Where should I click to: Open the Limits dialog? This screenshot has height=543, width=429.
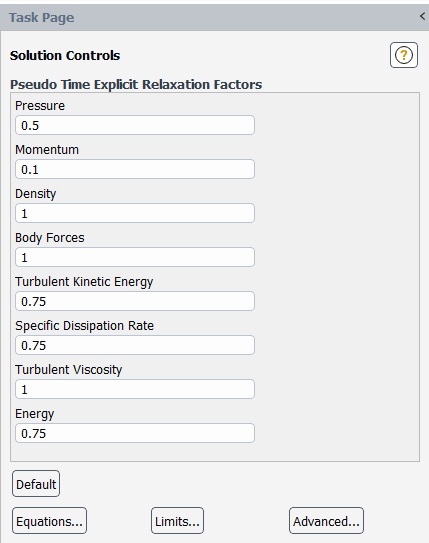(177, 521)
